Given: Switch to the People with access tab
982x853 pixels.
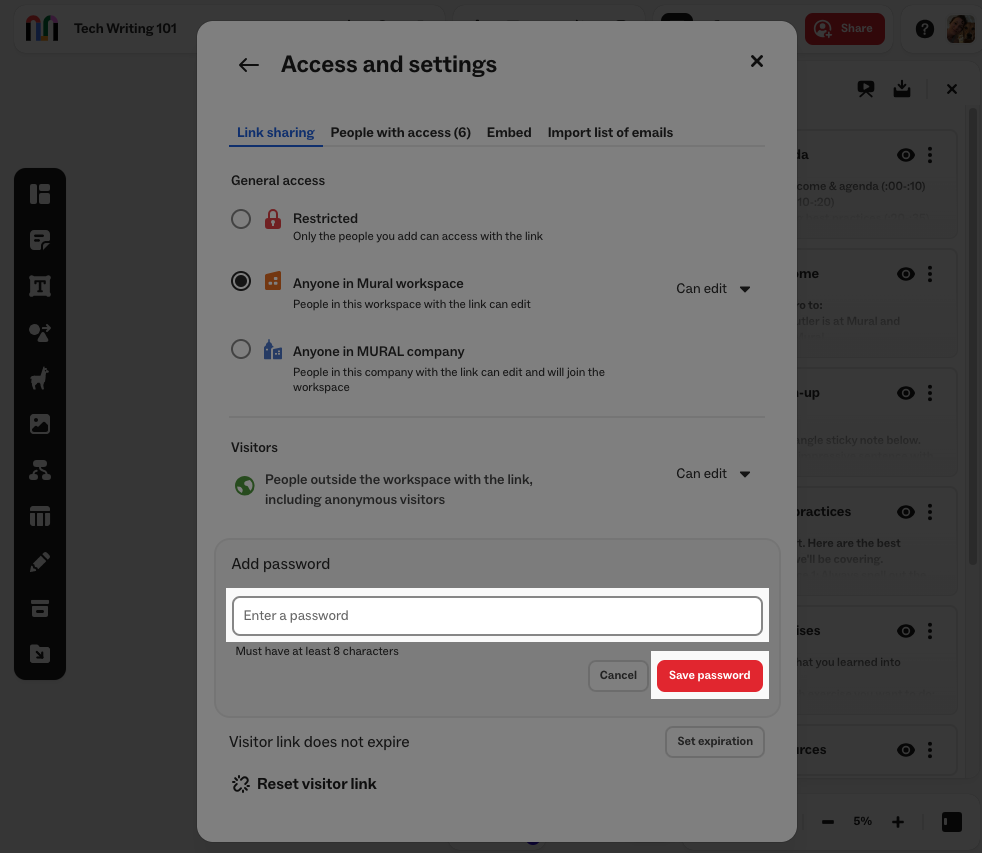Looking at the screenshot, I should pyautogui.click(x=400, y=132).
